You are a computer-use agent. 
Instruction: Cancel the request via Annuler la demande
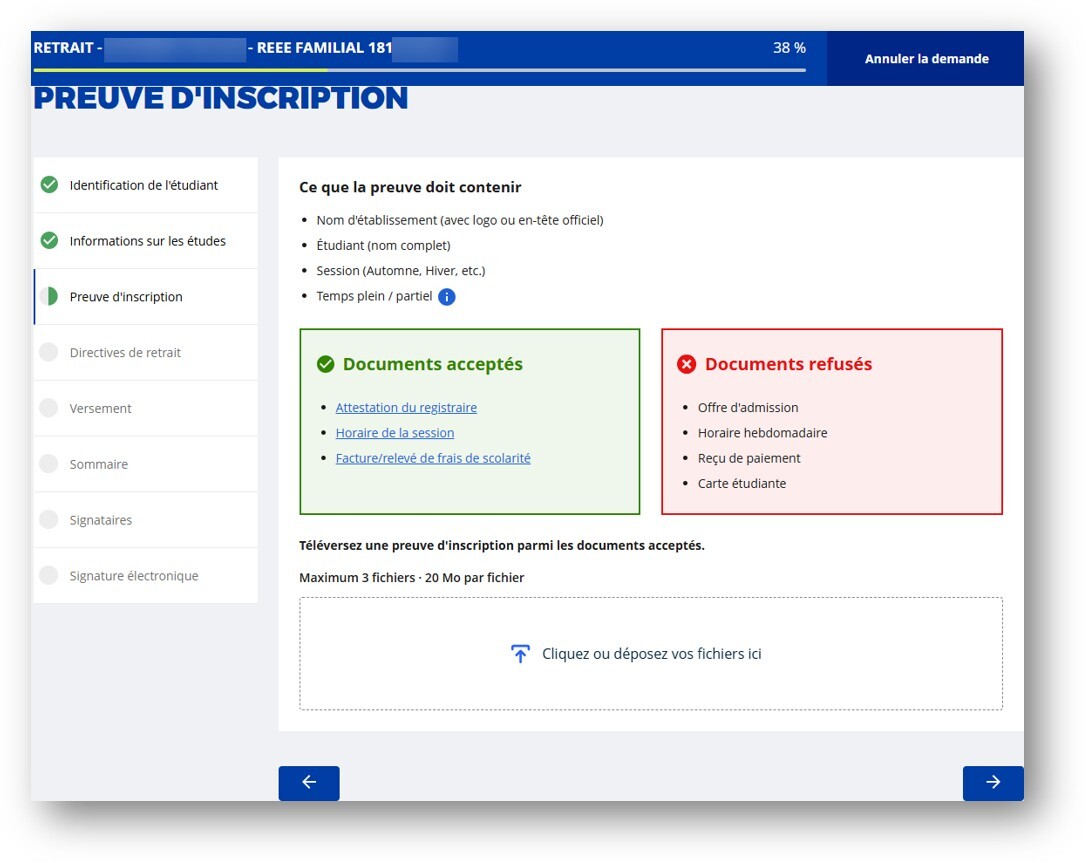pyautogui.click(x=926, y=59)
